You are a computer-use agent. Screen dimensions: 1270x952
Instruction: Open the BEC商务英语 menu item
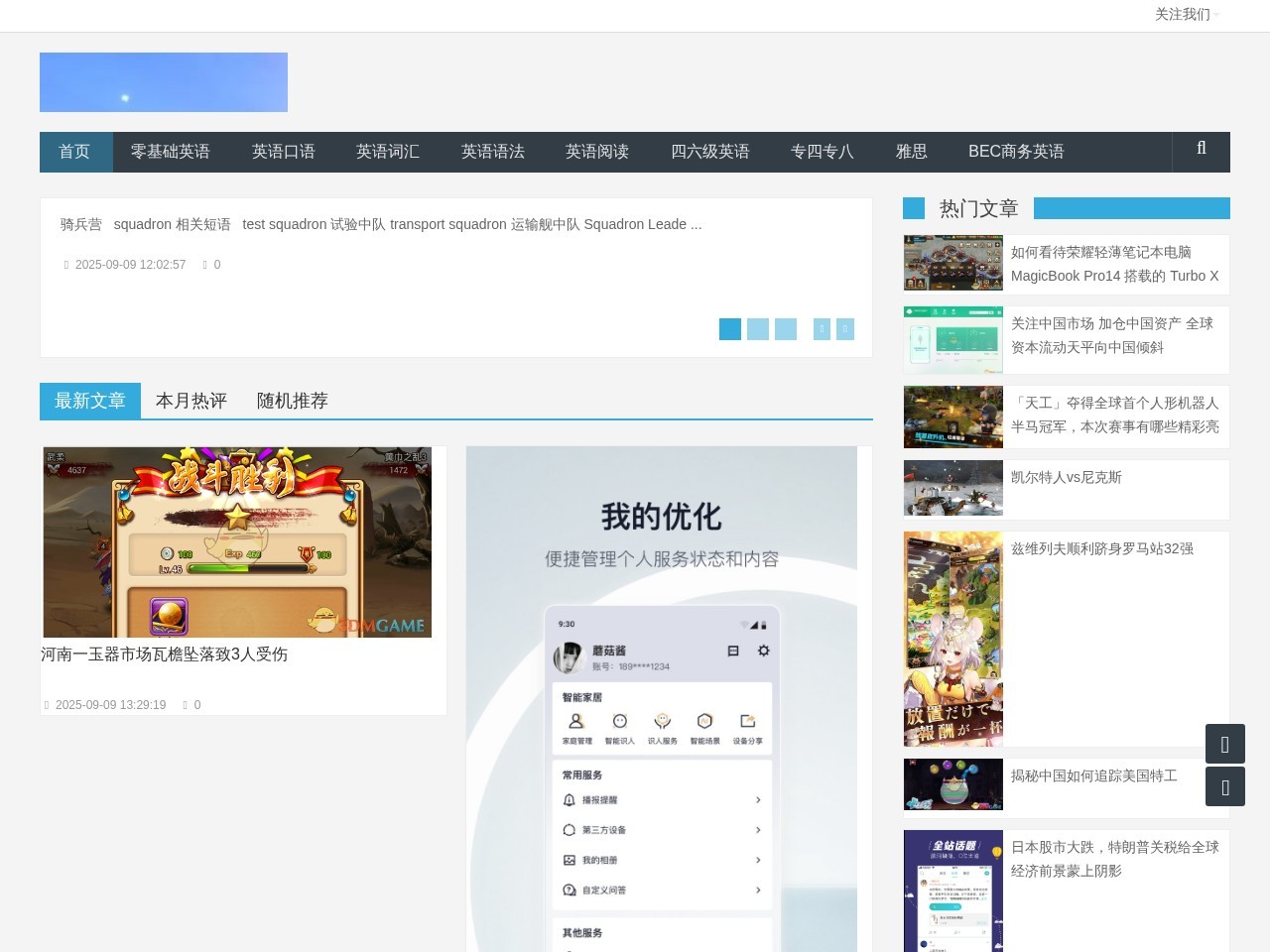[x=1016, y=152]
